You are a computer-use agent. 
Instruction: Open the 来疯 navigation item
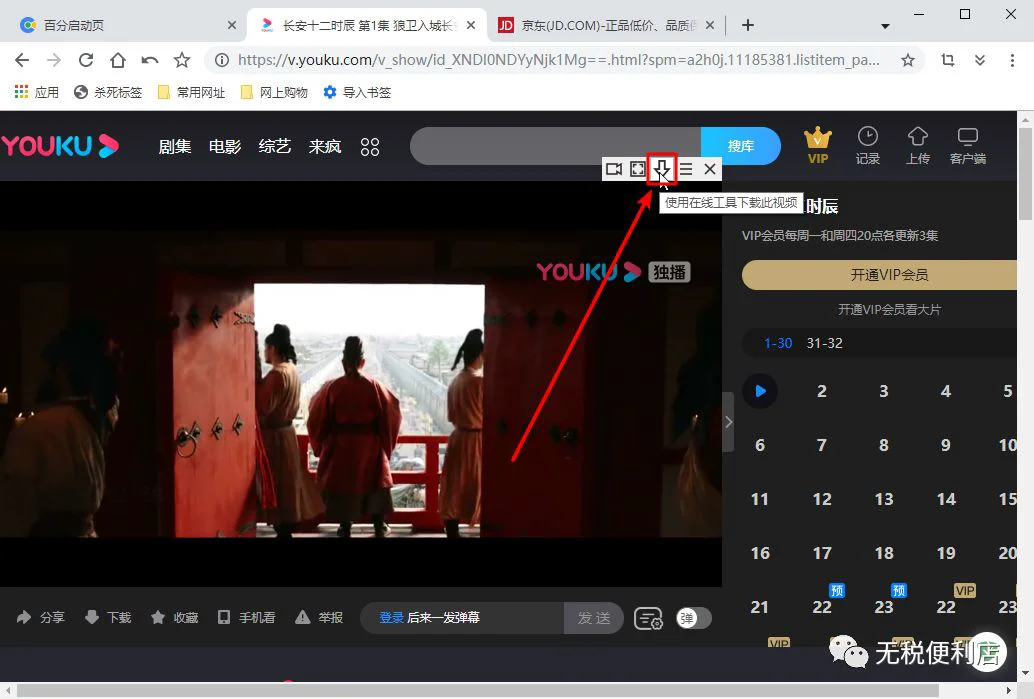[x=325, y=146]
